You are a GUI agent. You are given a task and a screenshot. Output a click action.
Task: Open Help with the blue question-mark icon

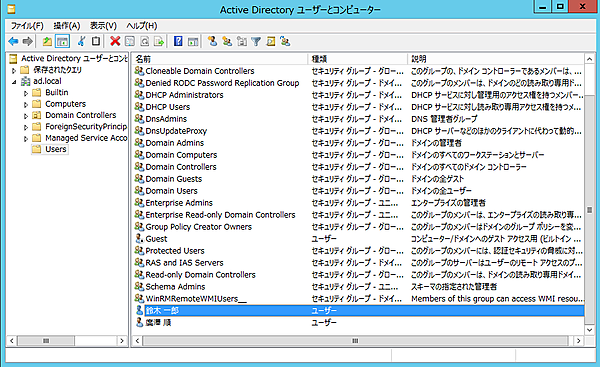click(x=178, y=41)
